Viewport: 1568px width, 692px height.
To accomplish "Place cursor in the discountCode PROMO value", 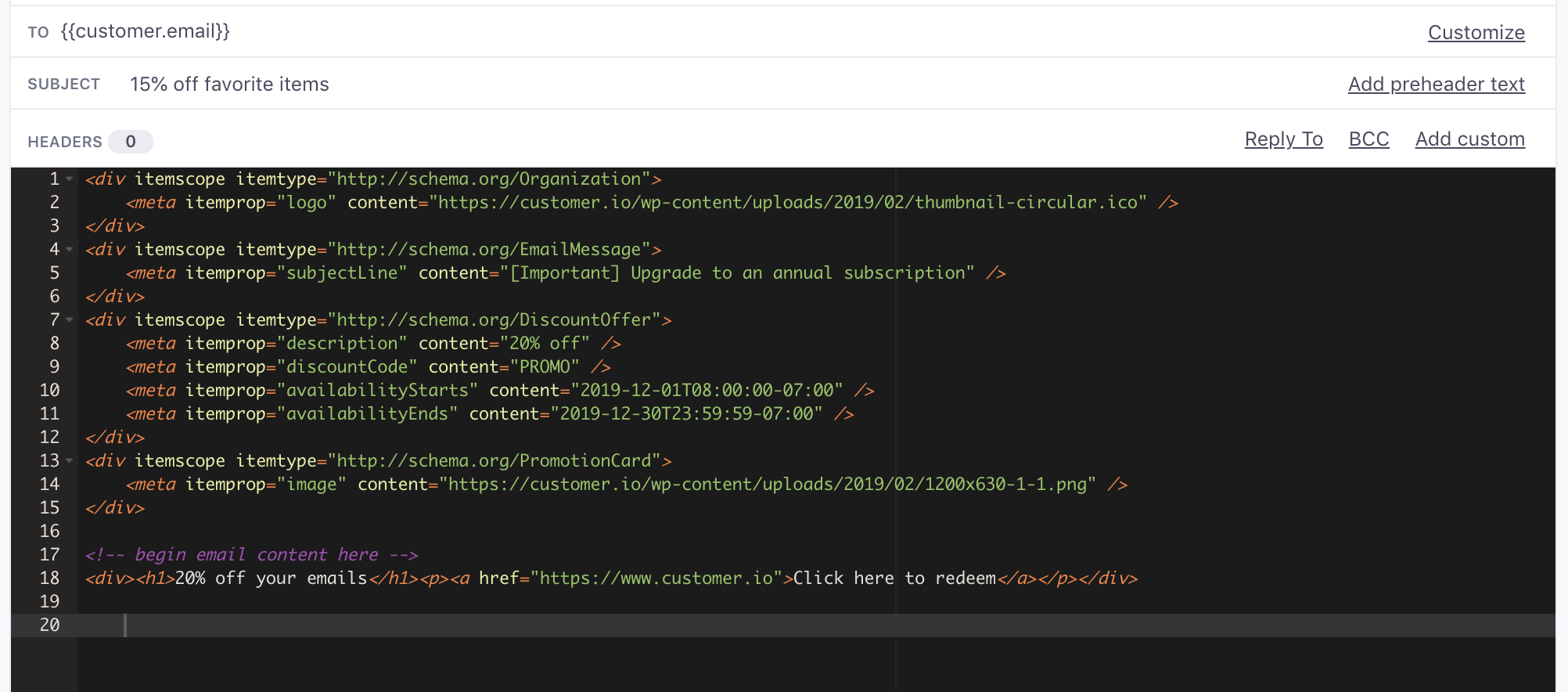I will 545,367.
